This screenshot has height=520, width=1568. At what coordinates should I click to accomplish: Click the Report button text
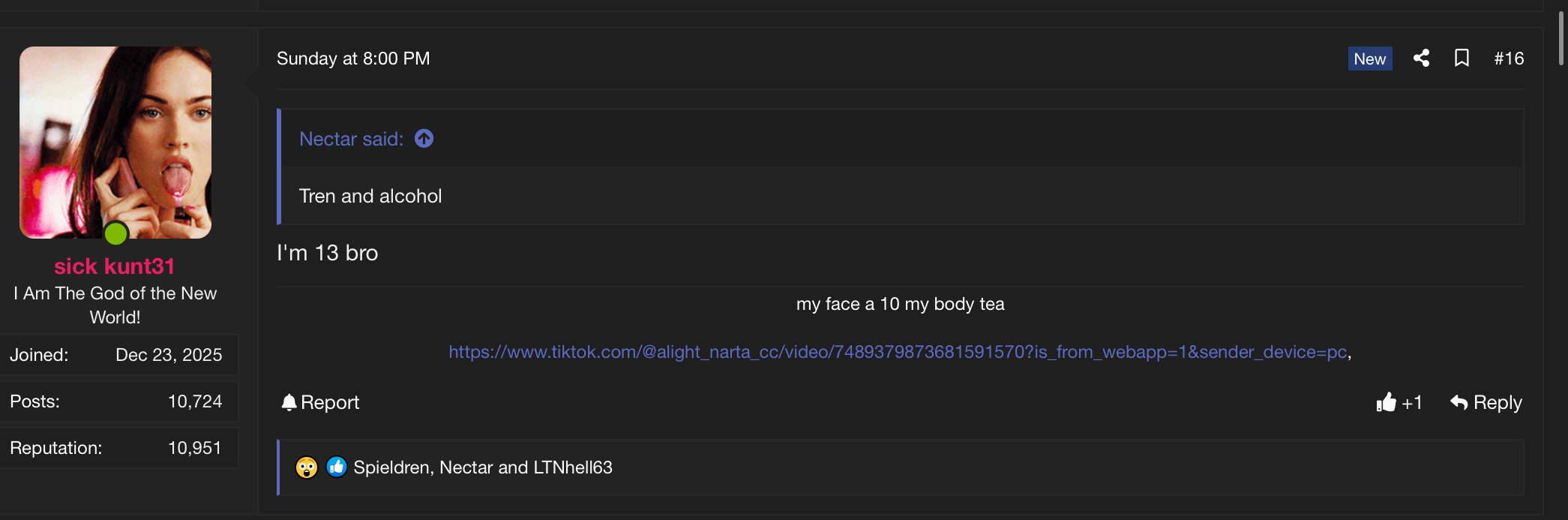click(x=330, y=403)
